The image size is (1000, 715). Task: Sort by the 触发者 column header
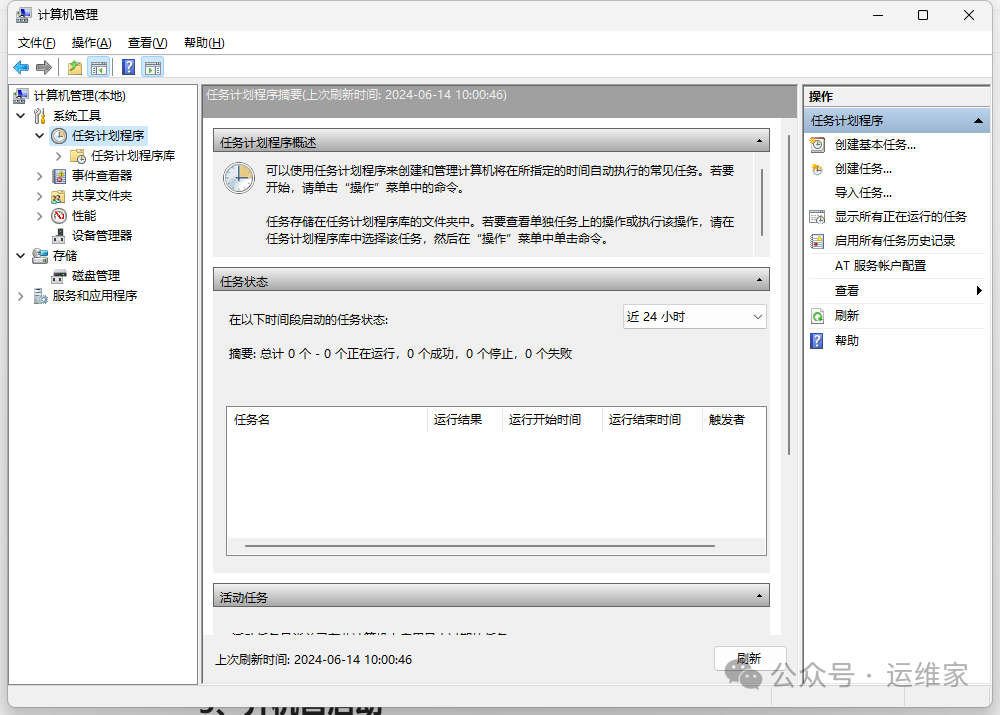733,420
